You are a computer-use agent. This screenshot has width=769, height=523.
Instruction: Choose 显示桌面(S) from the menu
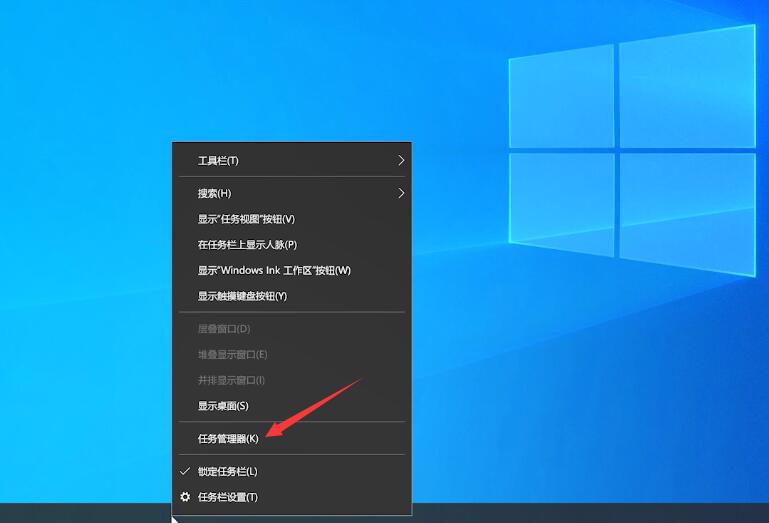[x=292, y=406]
